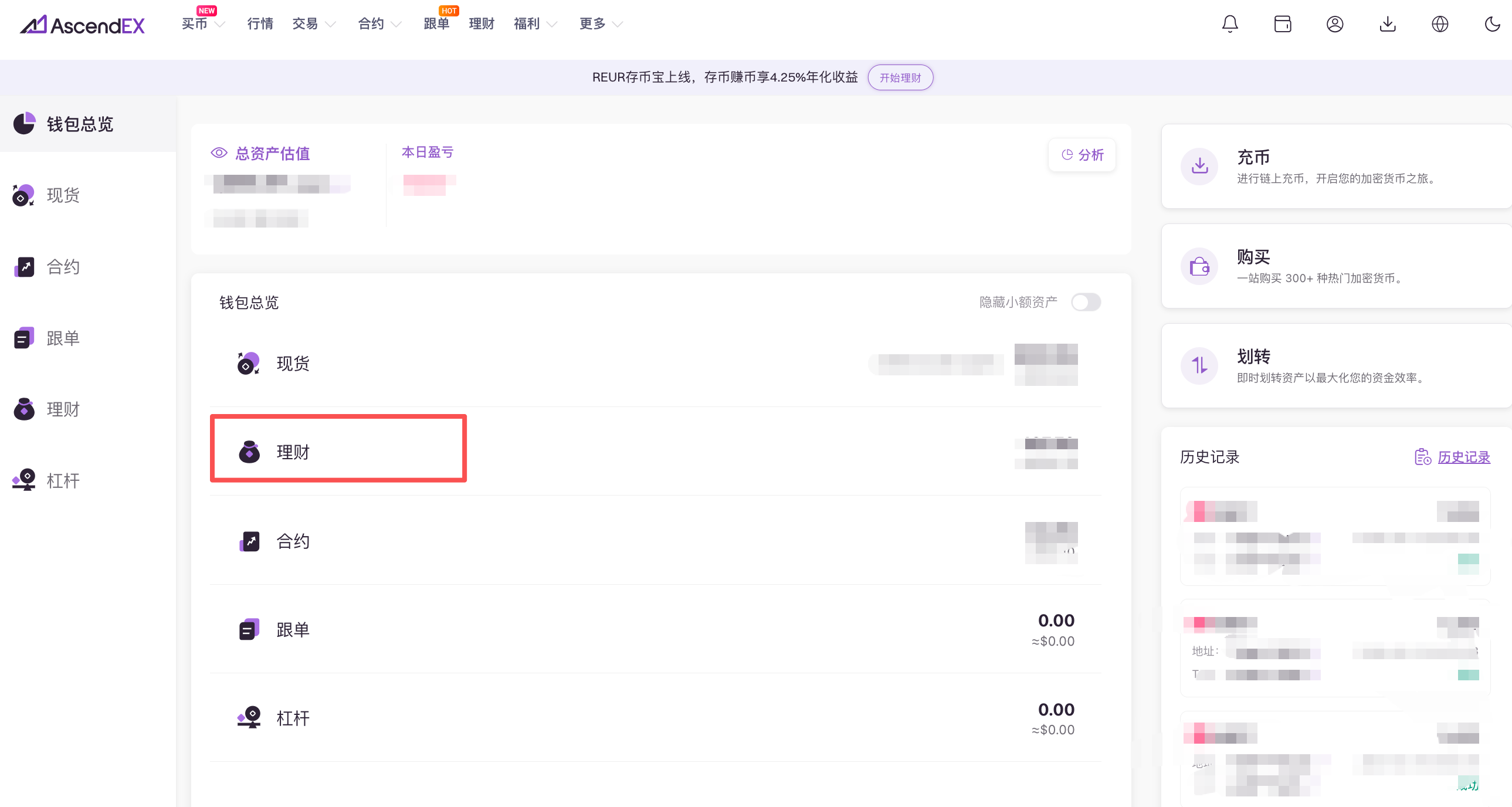Screen dimensions: 1512x807
Task: Toggle eye icon beside 总资产估值
Action: pos(219,153)
